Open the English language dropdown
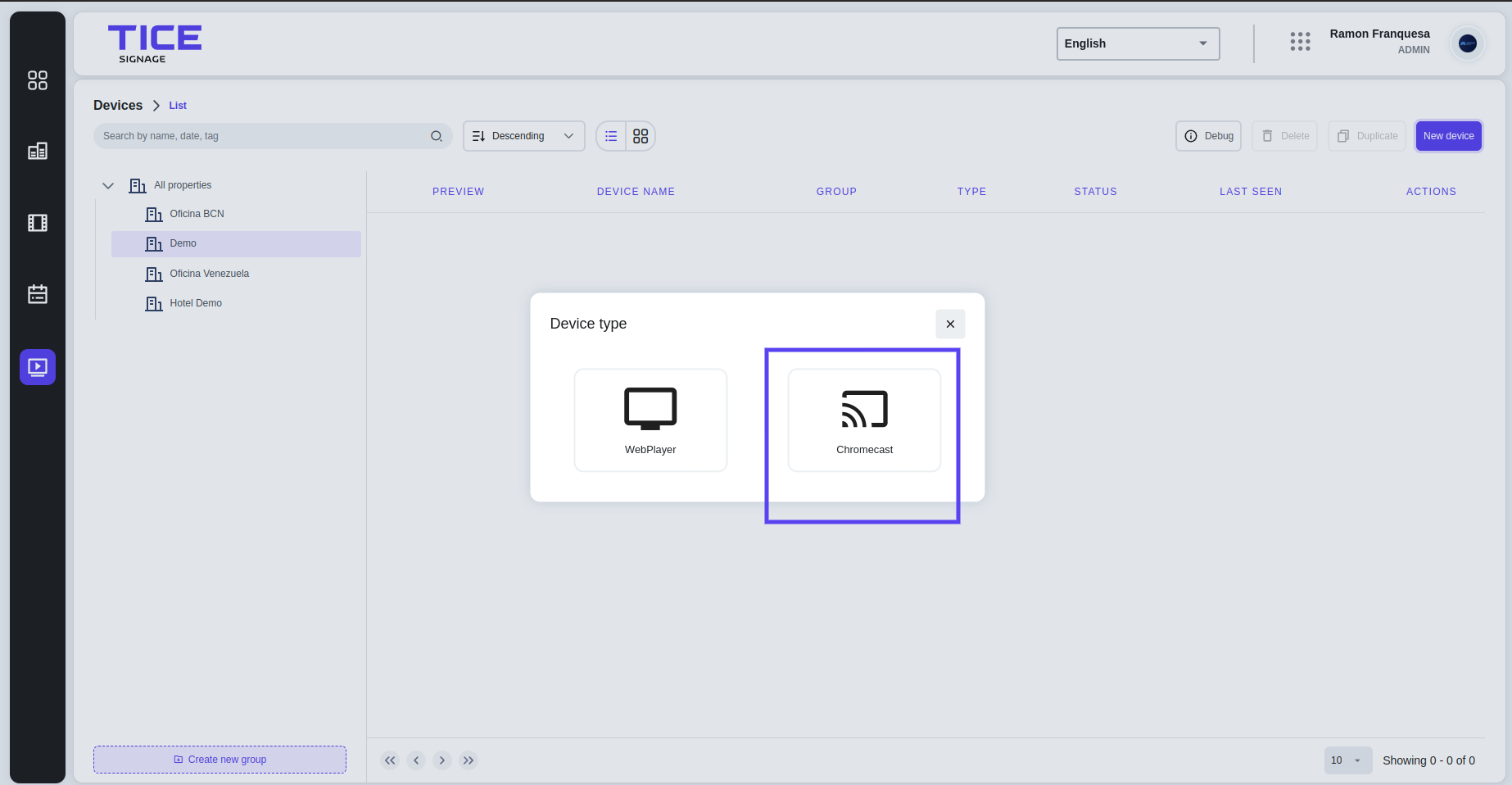Image resolution: width=1512 pixels, height=785 pixels. tap(1138, 43)
